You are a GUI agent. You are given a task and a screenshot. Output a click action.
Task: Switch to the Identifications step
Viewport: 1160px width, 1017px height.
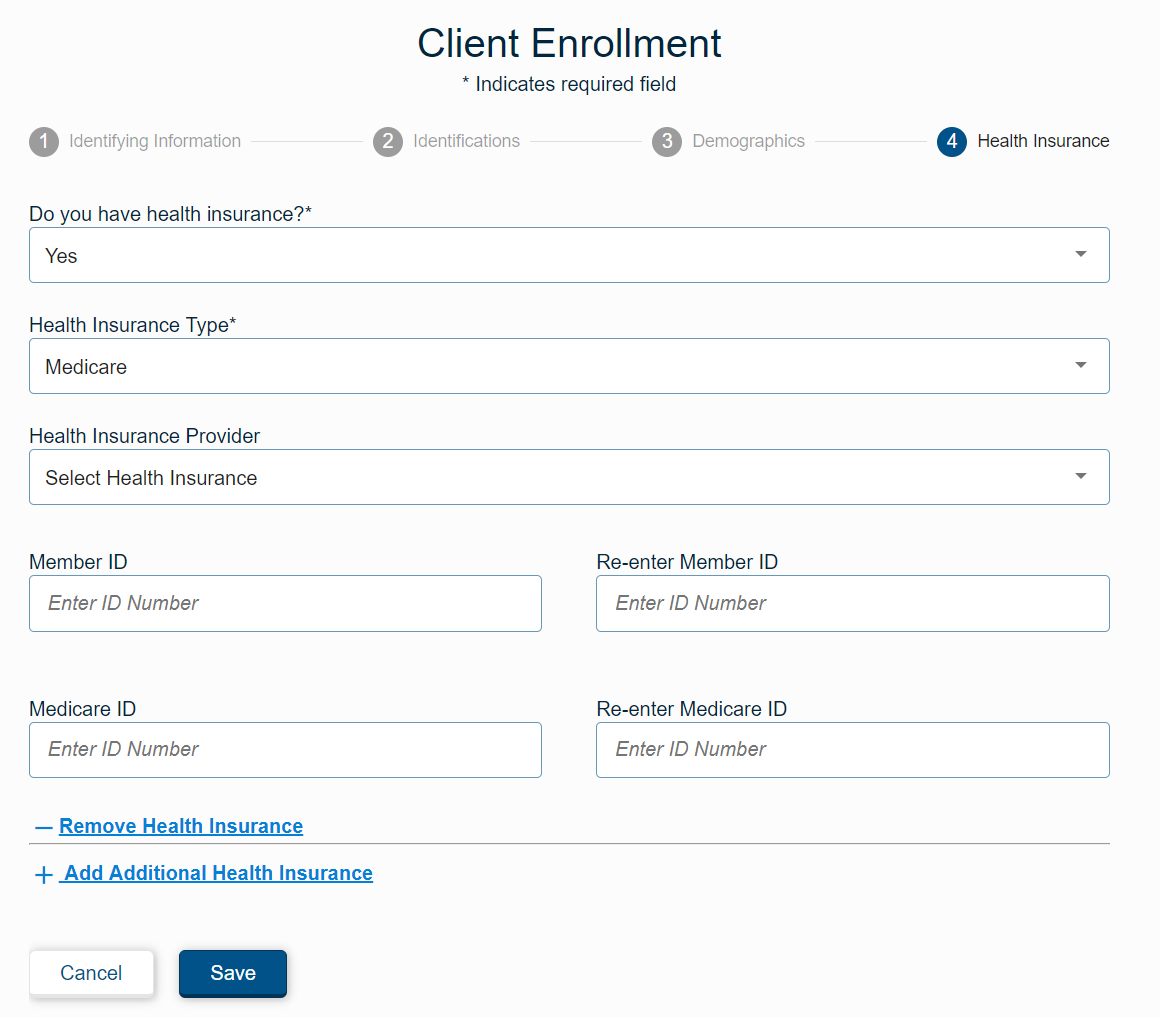[x=466, y=141]
